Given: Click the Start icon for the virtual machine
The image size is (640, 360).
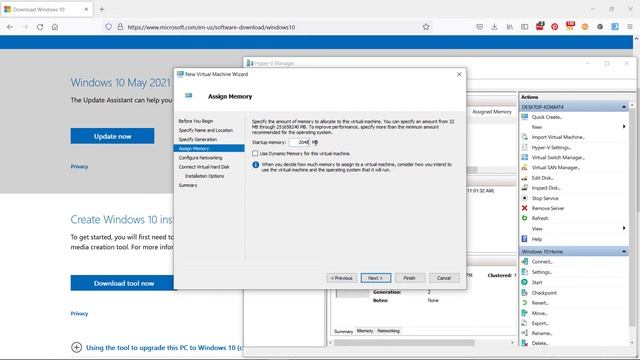Looking at the screenshot, I should pyautogui.click(x=524, y=282).
